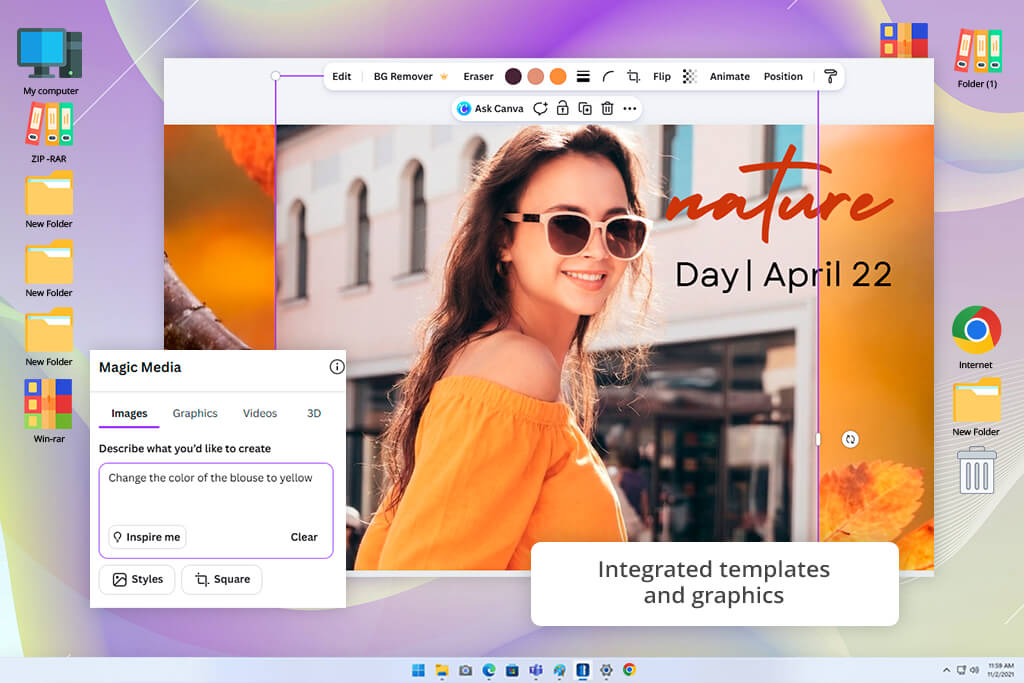
Task: Open File Explorer from the taskbar
Action: [x=442, y=670]
